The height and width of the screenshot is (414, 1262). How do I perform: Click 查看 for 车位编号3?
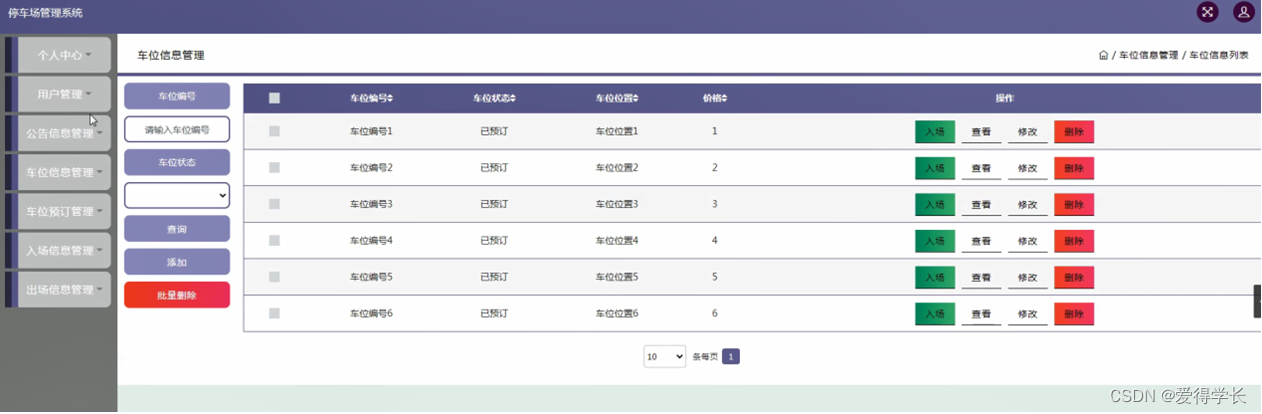(x=981, y=204)
